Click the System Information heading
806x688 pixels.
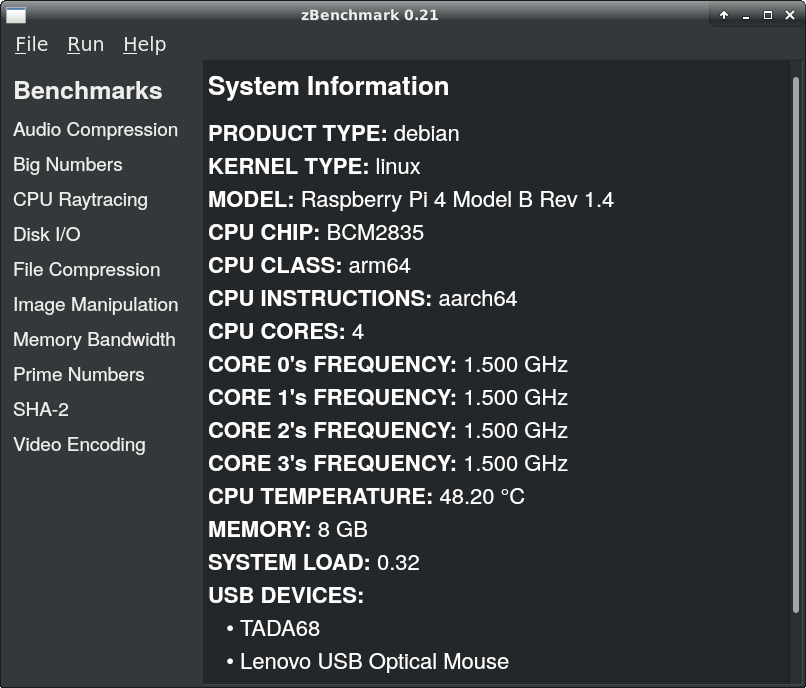click(328, 86)
